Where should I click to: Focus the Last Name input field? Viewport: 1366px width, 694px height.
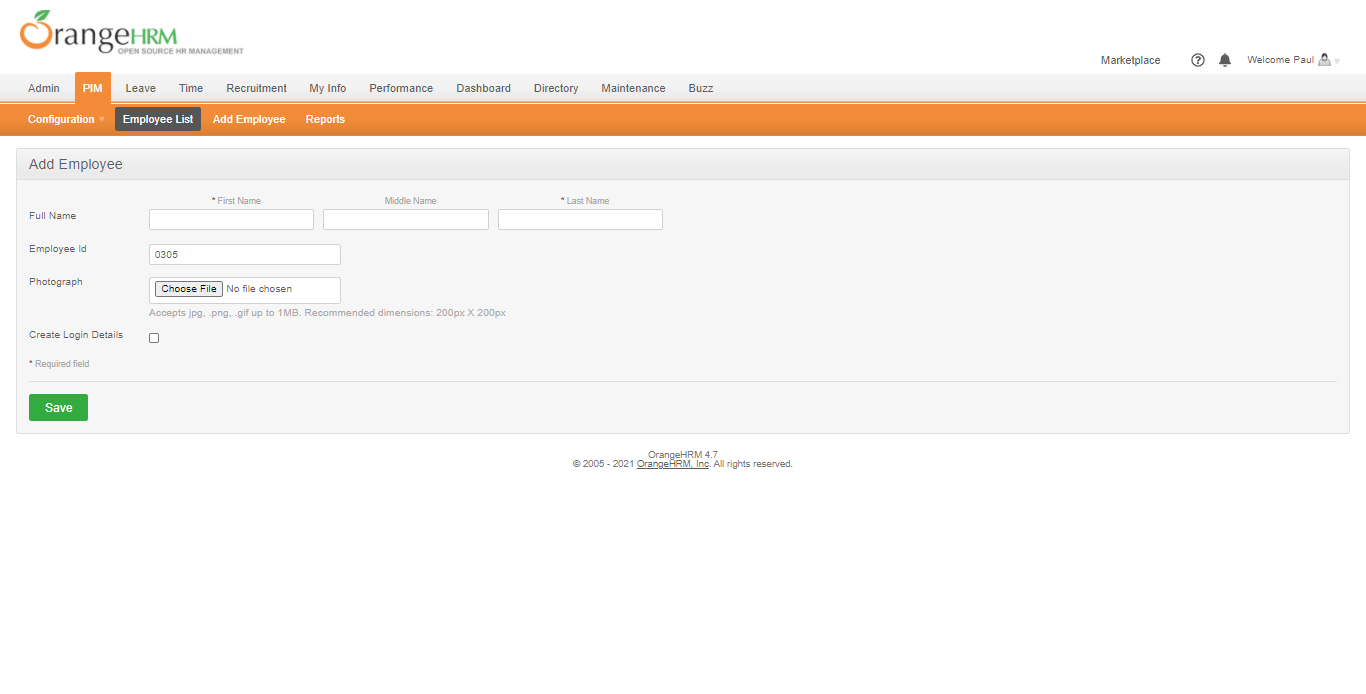click(x=580, y=219)
